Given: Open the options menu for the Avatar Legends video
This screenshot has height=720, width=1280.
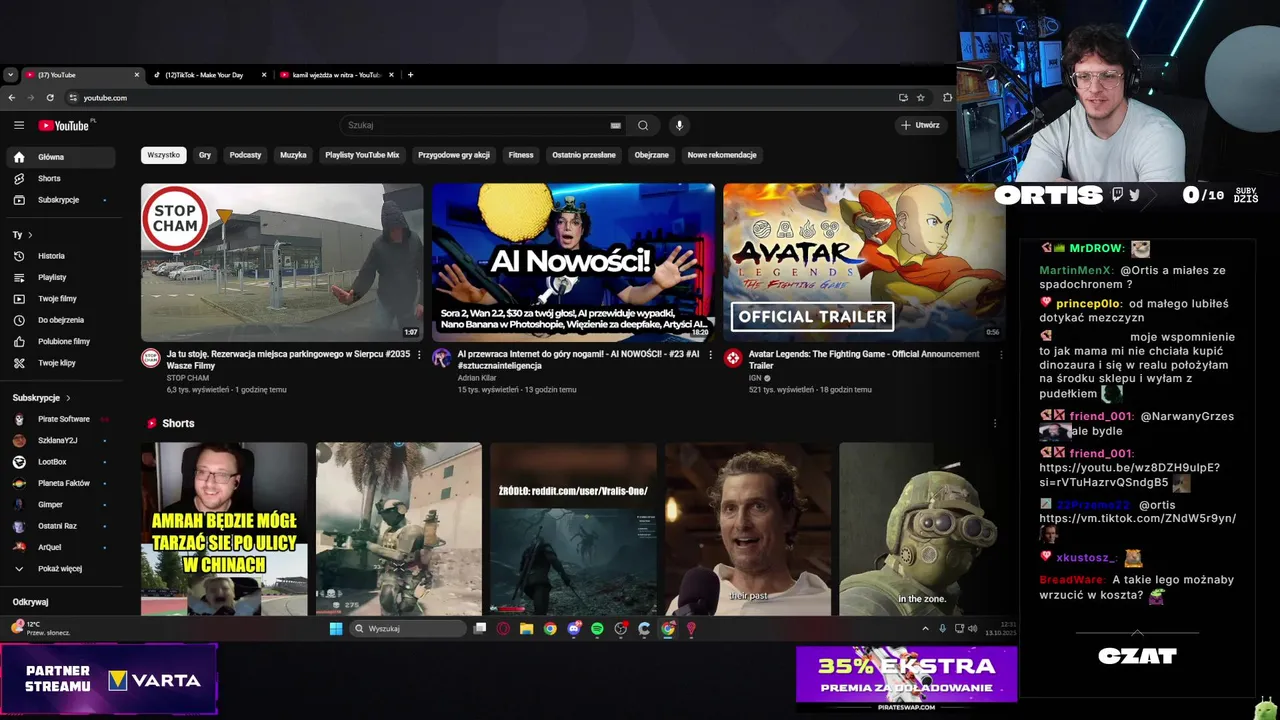Looking at the screenshot, I should (1002, 355).
